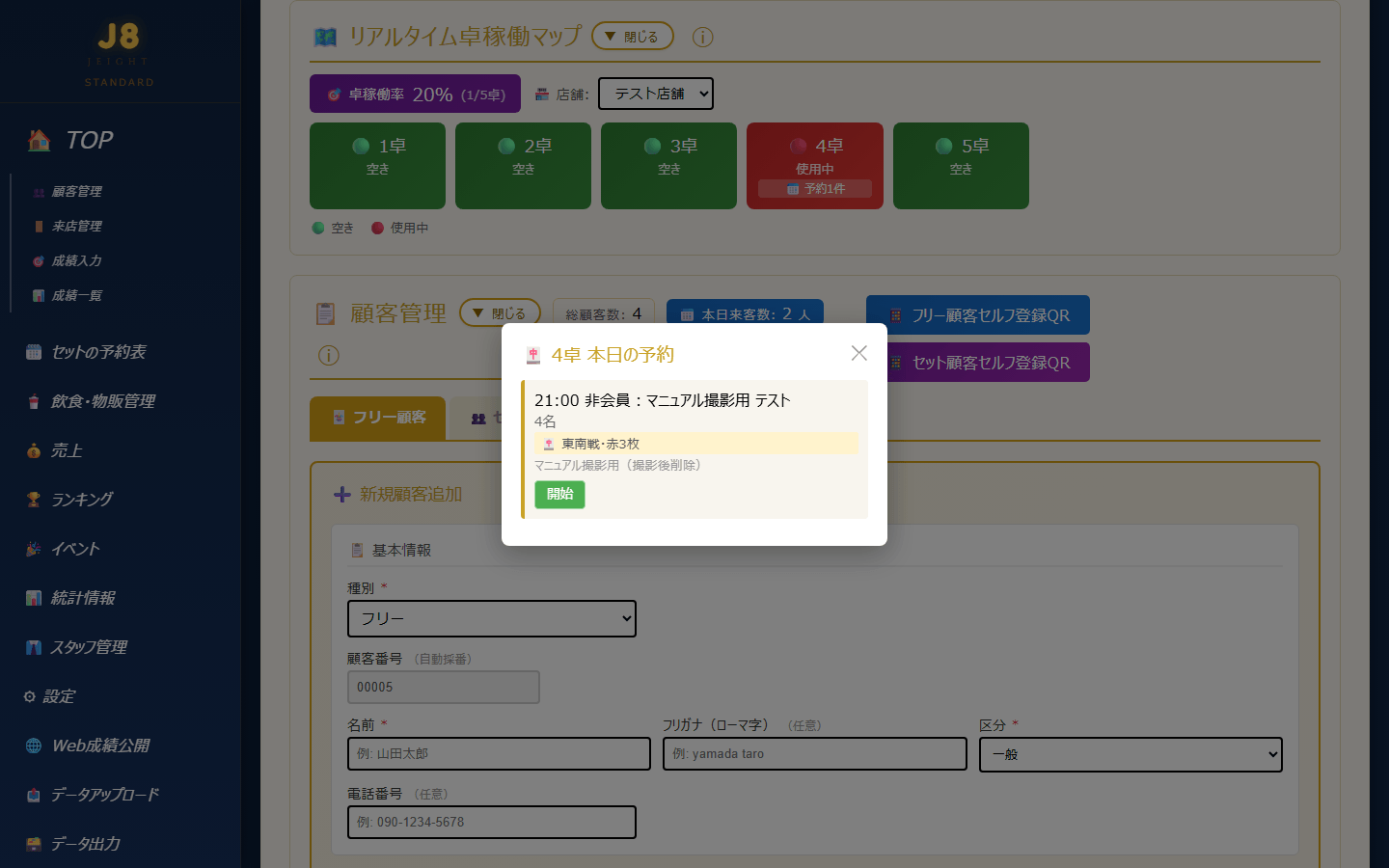1389x868 pixels.
Task: Focus the 電話番号 input field
Action: (492, 822)
